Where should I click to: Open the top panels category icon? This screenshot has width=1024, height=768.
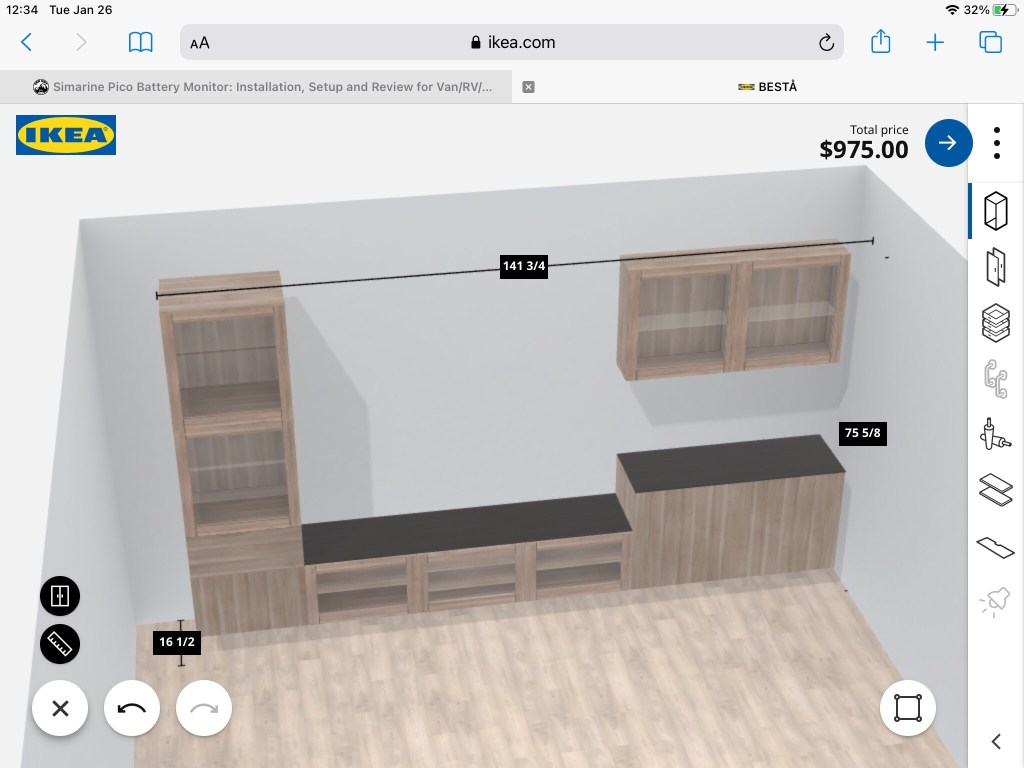coord(995,489)
